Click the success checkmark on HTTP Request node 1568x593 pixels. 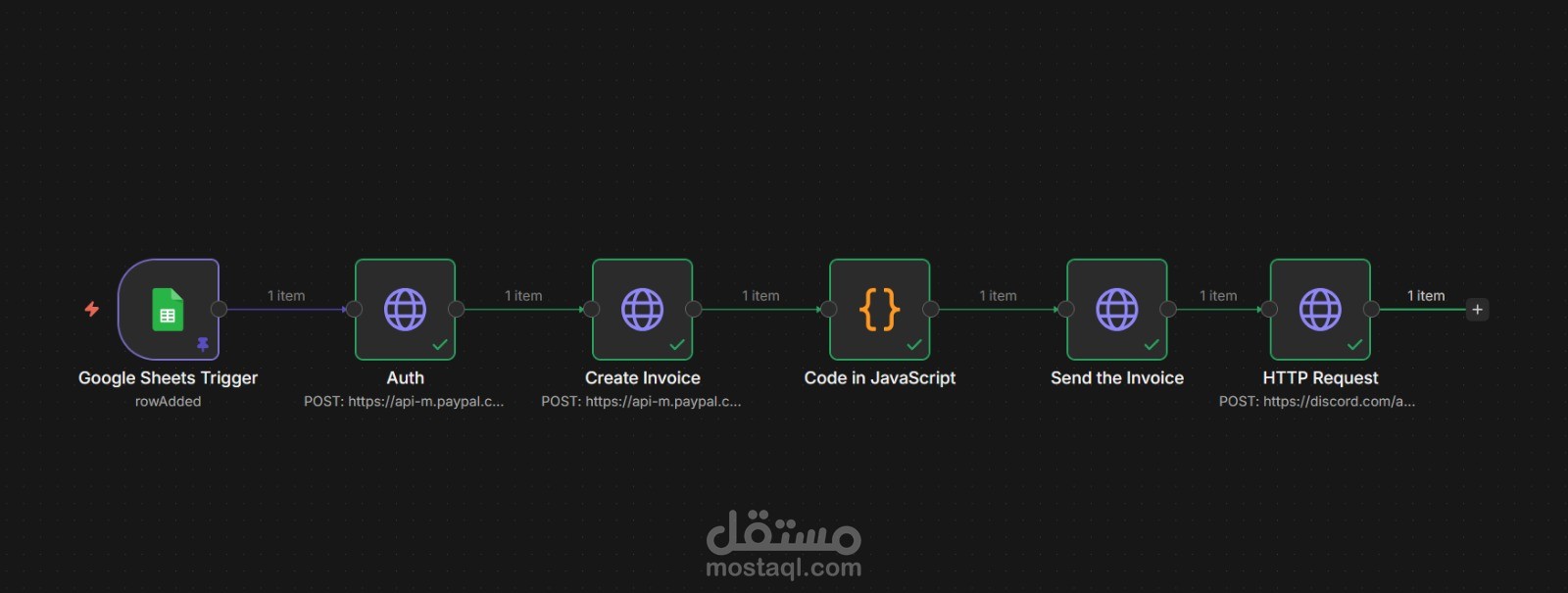[1355, 344]
